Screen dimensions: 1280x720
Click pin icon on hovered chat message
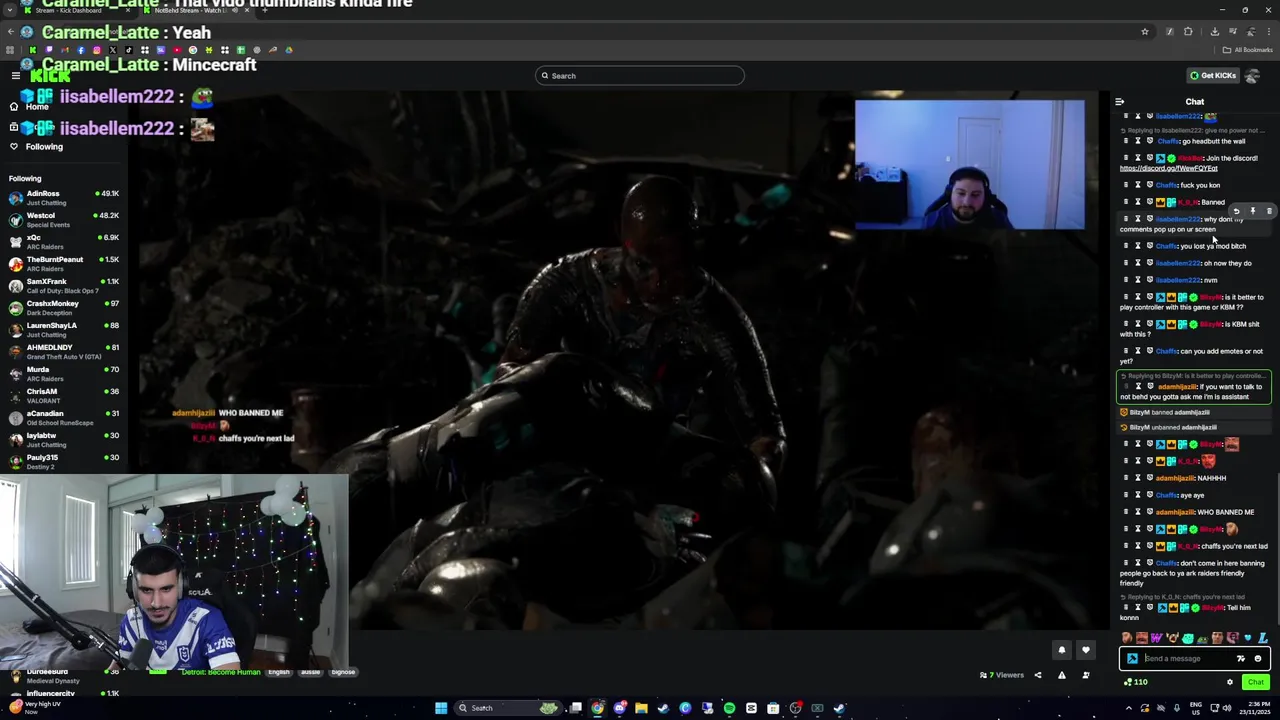click(1252, 212)
